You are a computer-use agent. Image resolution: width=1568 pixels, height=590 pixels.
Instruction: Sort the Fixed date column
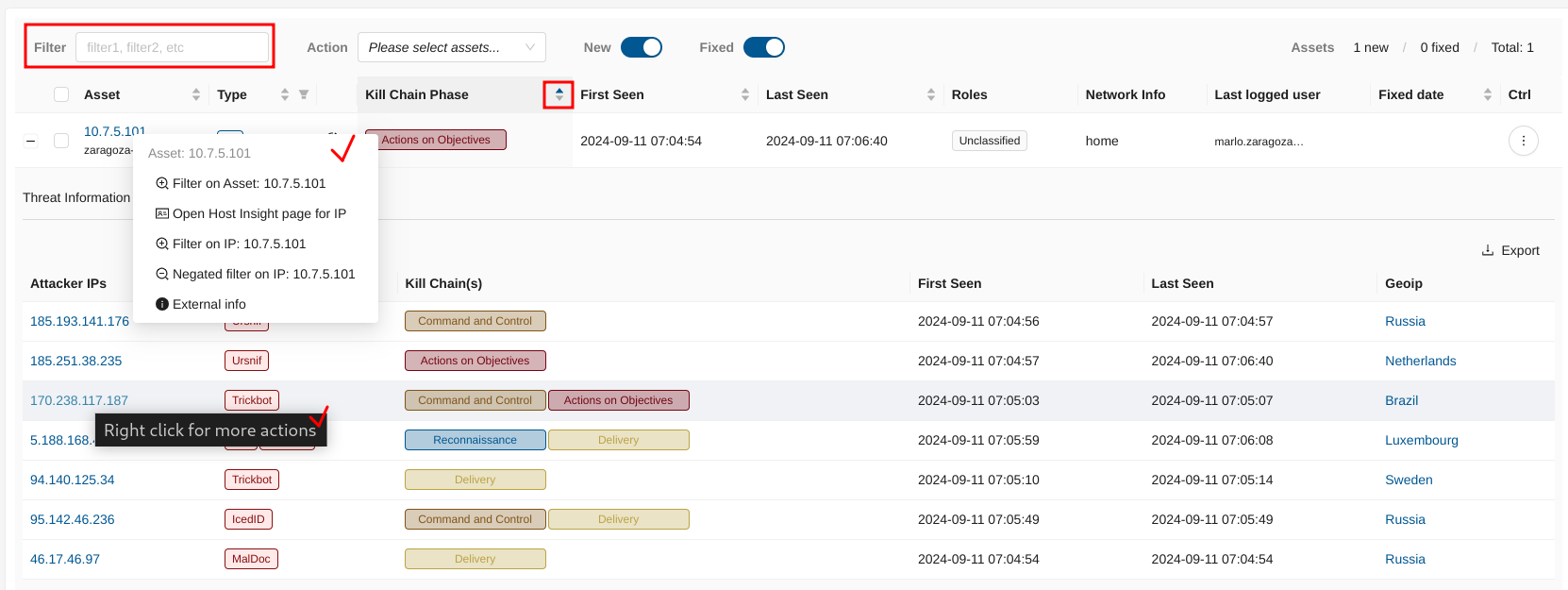(x=1488, y=94)
